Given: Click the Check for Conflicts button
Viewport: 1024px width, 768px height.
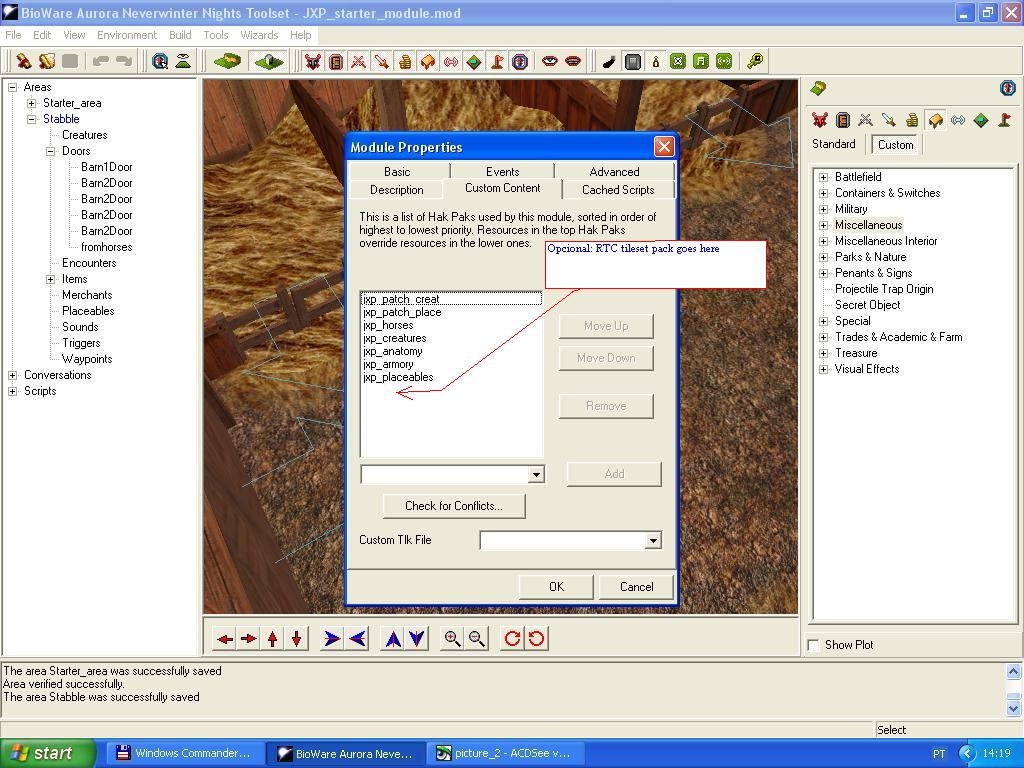Looking at the screenshot, I should [453, 506].
